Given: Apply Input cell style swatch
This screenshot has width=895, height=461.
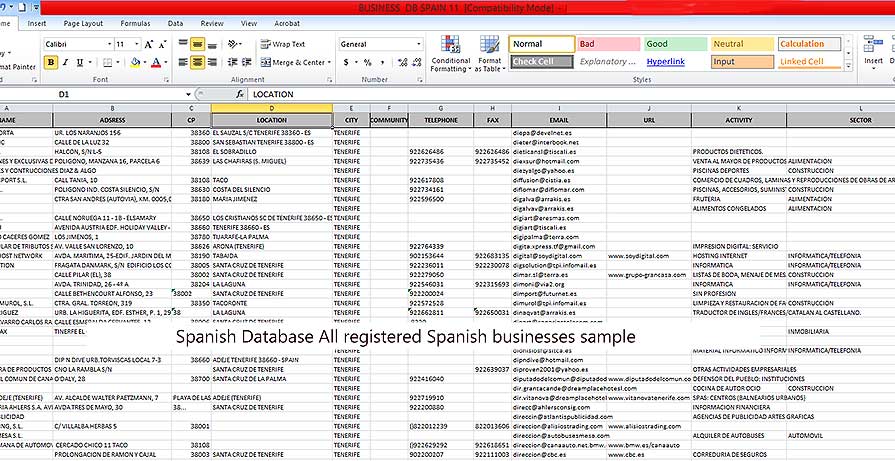Looking at the screenshot, I should pyautogui.click(x=742, y=62).
